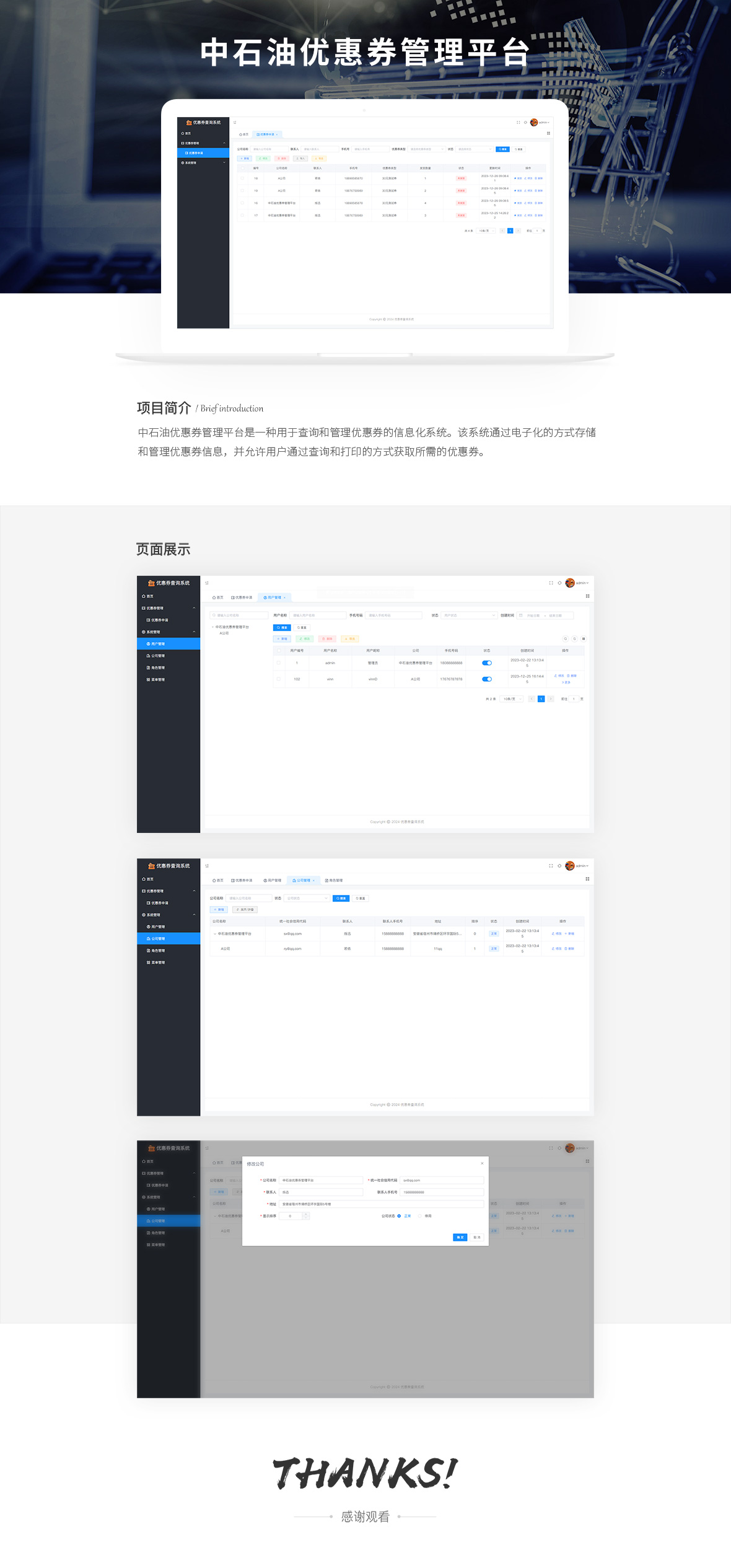Viewport: 731px width, 1568px height.
Task: Collapse the 中石油优惠券管理平台 row in the company table
Action: pos(215,933)
